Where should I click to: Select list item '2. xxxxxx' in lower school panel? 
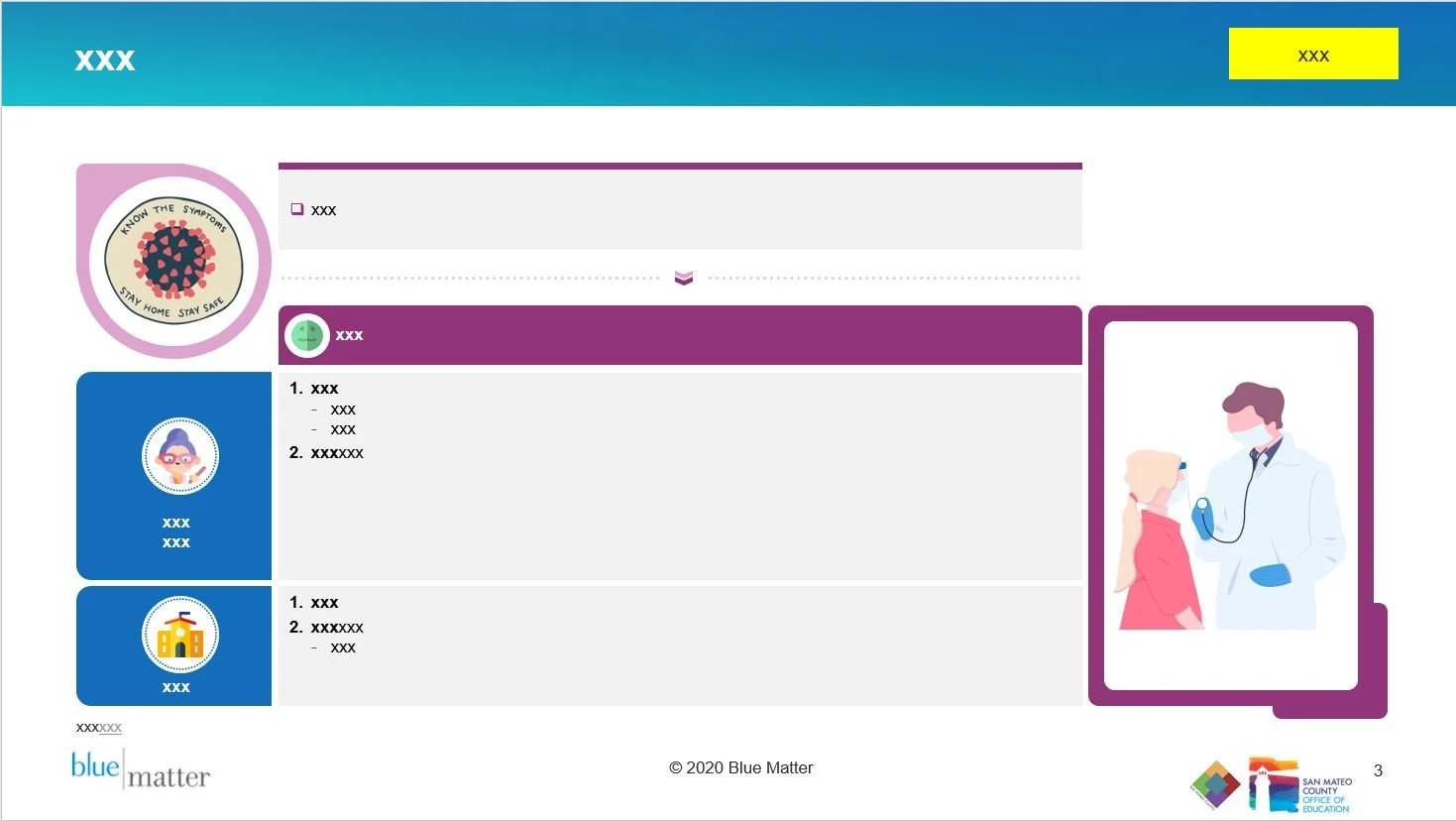(x=326, y=627)
